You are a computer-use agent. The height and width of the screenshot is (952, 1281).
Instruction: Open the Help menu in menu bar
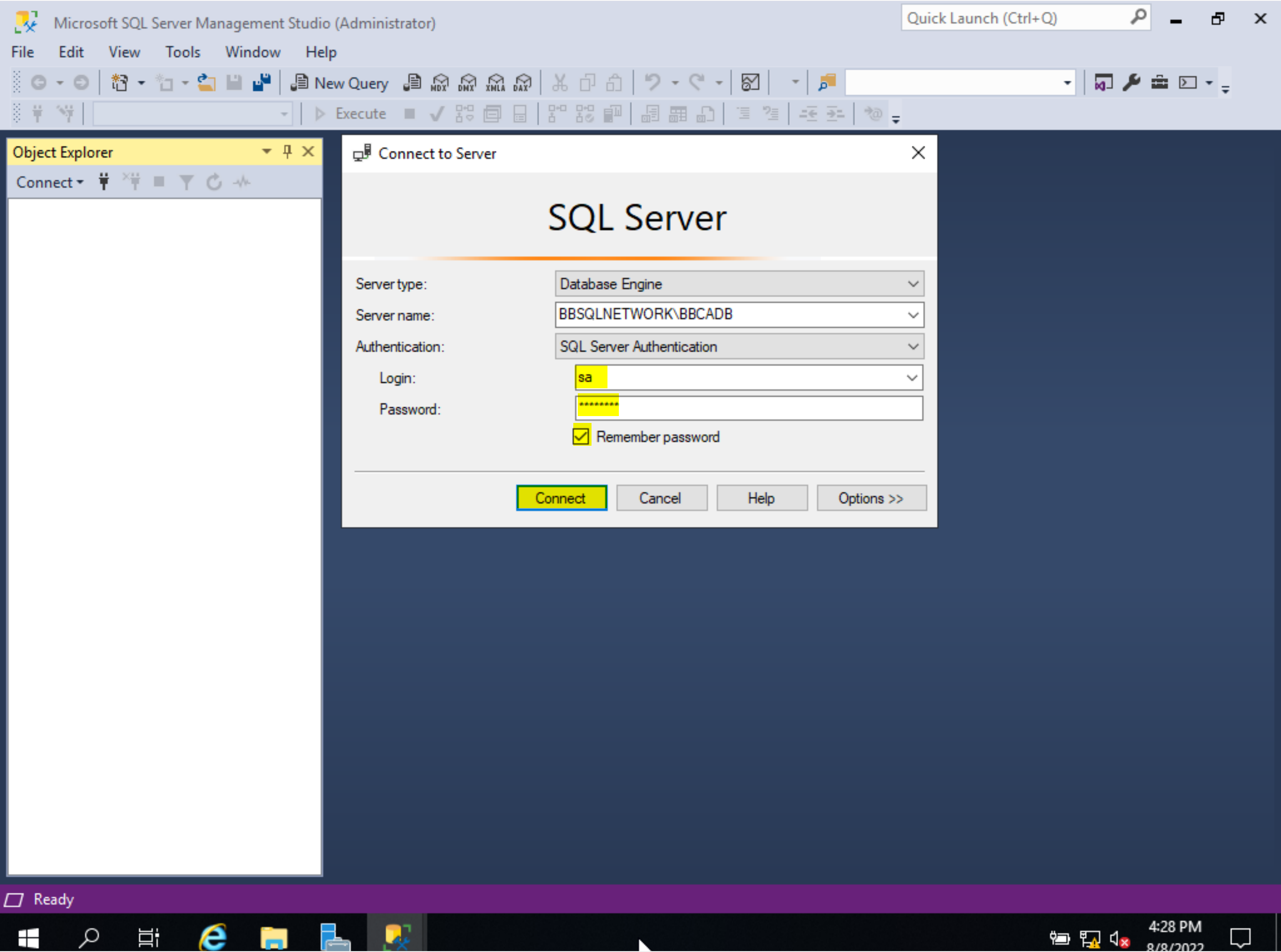point(321,52)
